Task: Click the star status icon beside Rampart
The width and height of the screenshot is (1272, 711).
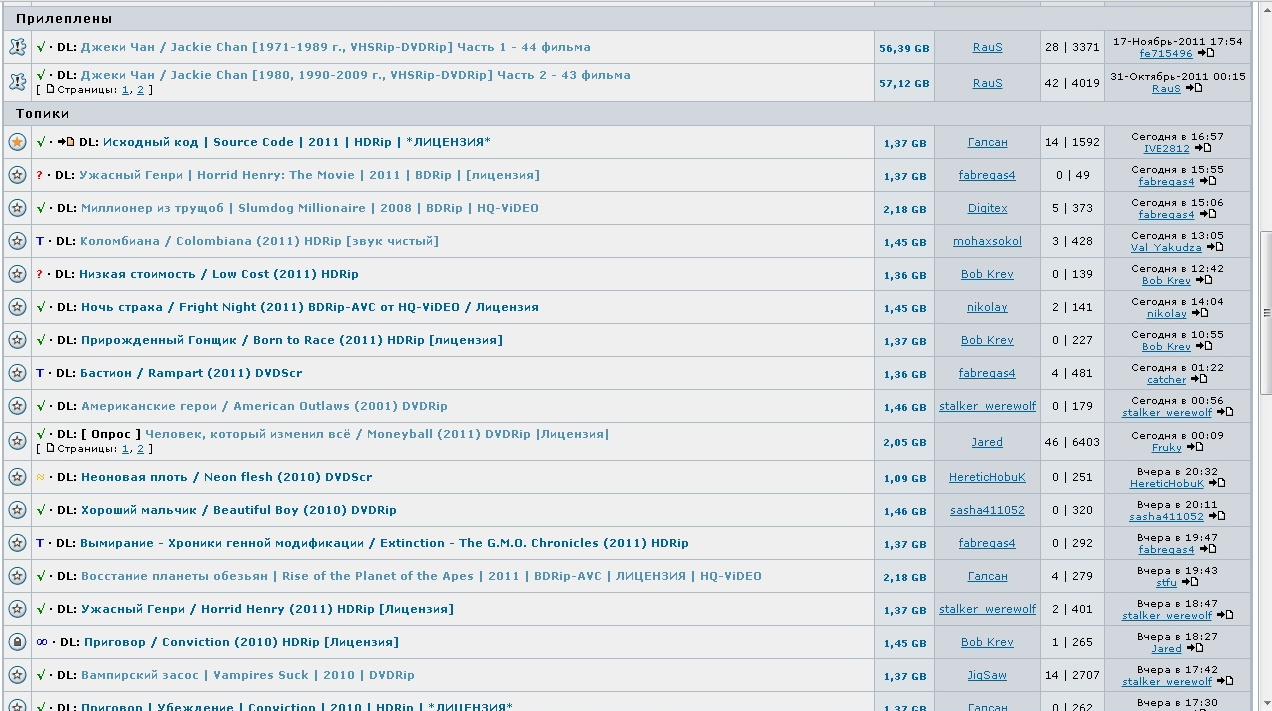Action: [17, 373]
